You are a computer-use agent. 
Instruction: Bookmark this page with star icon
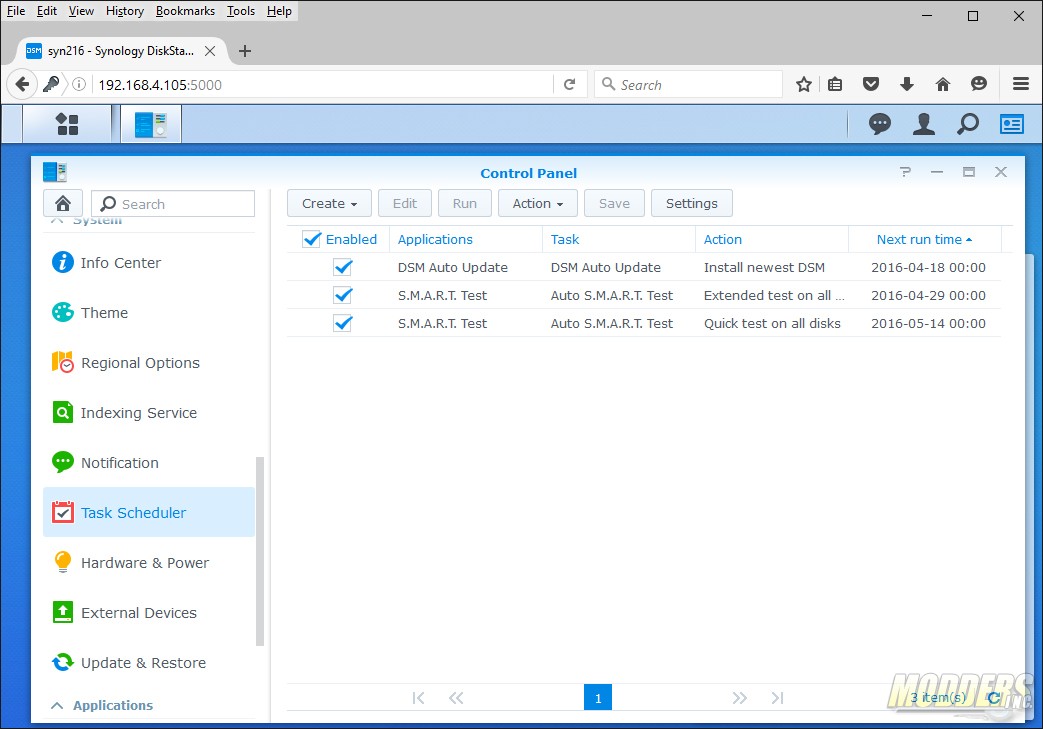click(804, 84)
